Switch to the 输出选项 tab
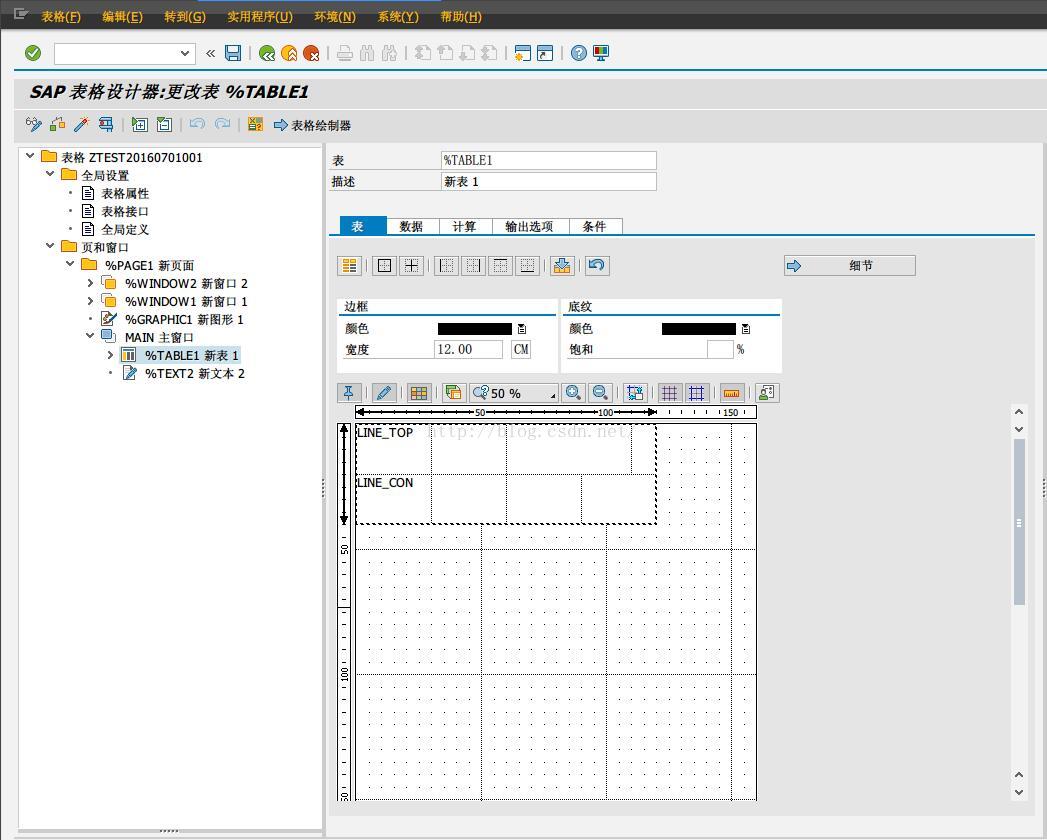 [530, 226]
